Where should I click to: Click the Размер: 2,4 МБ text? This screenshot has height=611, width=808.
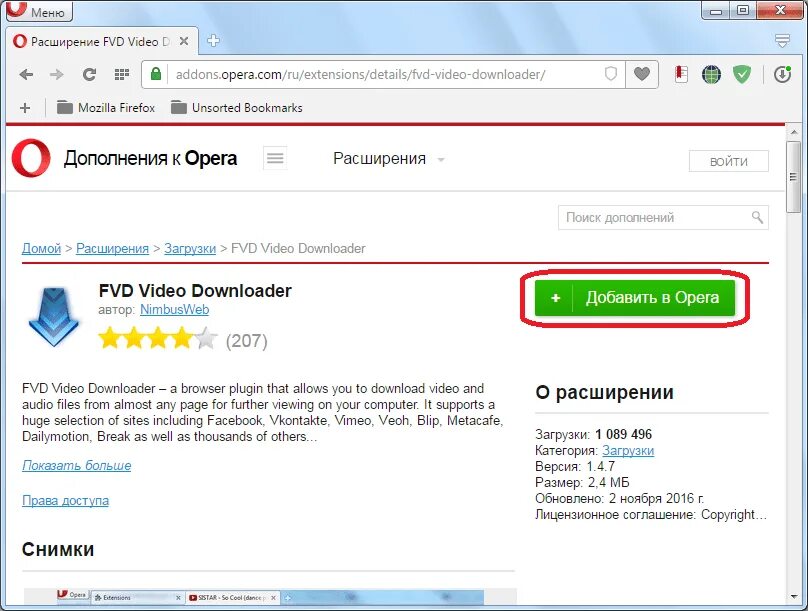[582, 482]
